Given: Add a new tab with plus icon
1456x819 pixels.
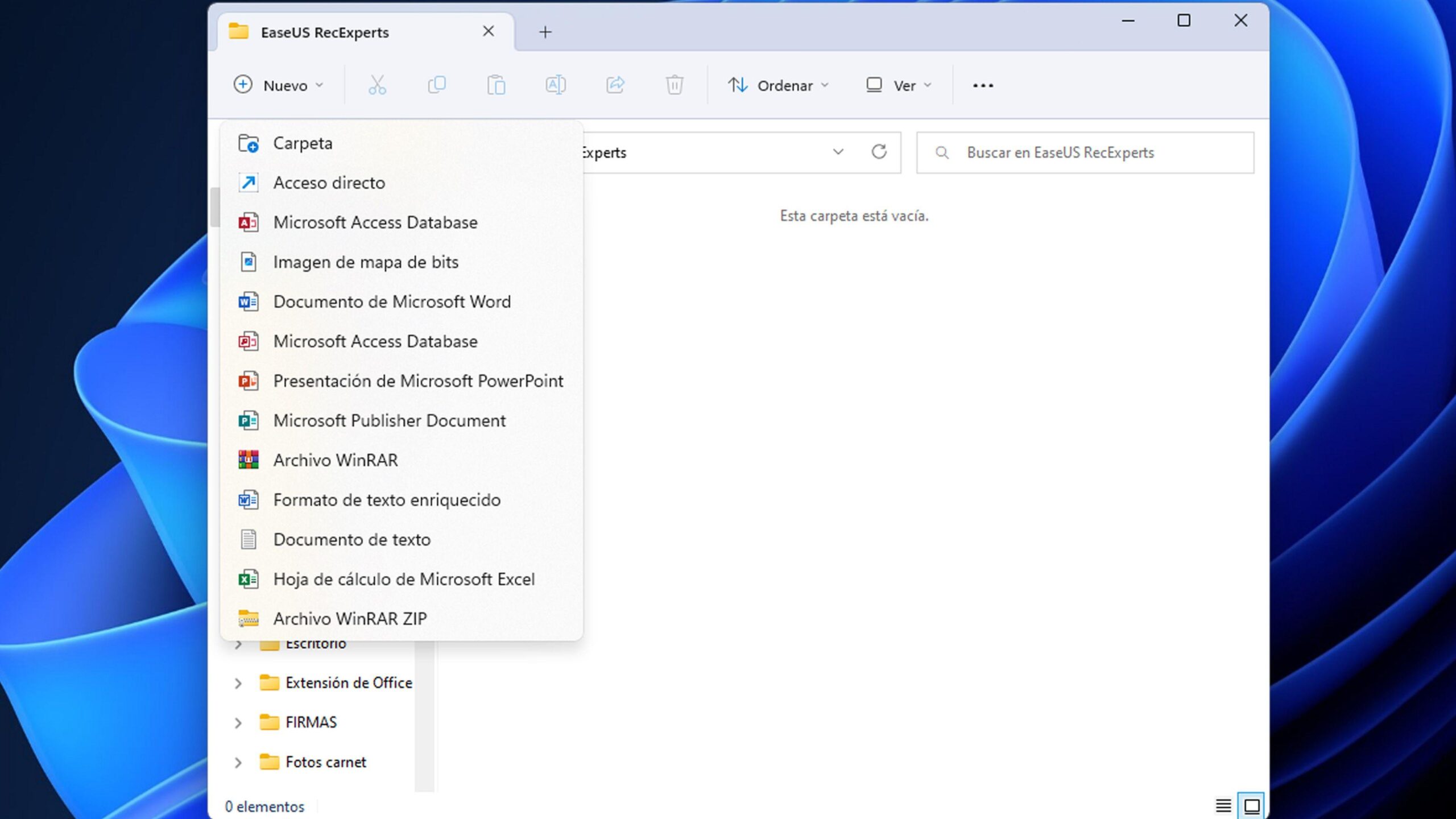Looking at the screenshot, I should click(x=545, y=32).
